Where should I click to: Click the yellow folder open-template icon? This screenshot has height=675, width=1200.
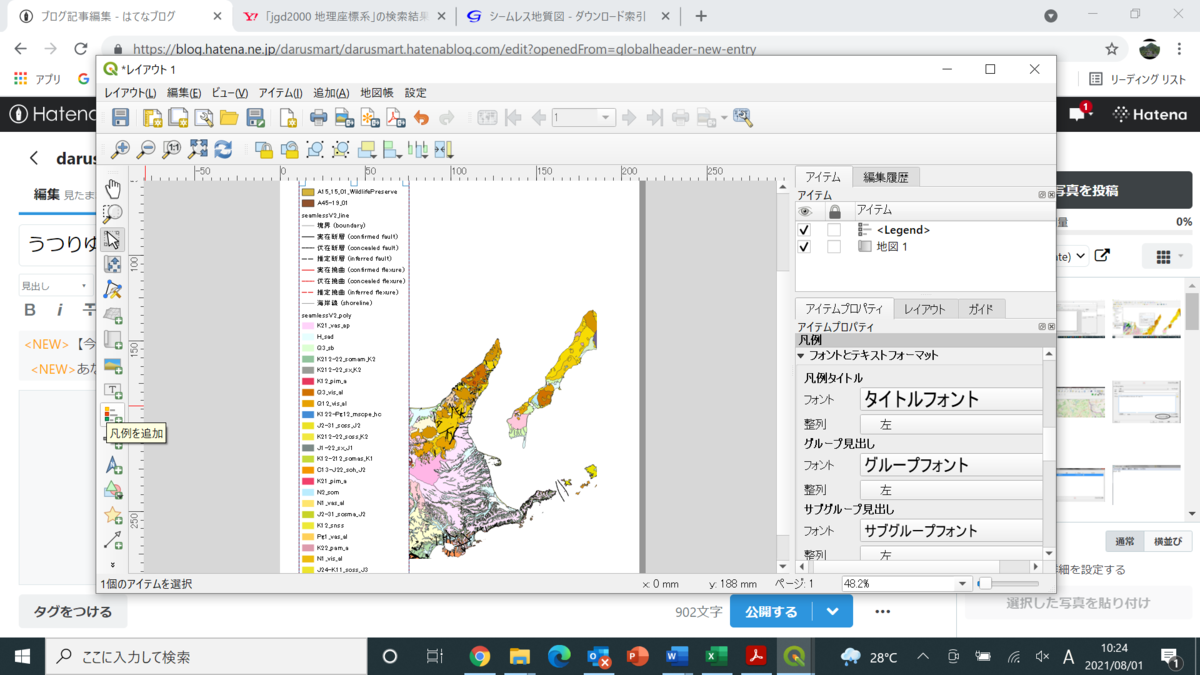click(229, 118)
